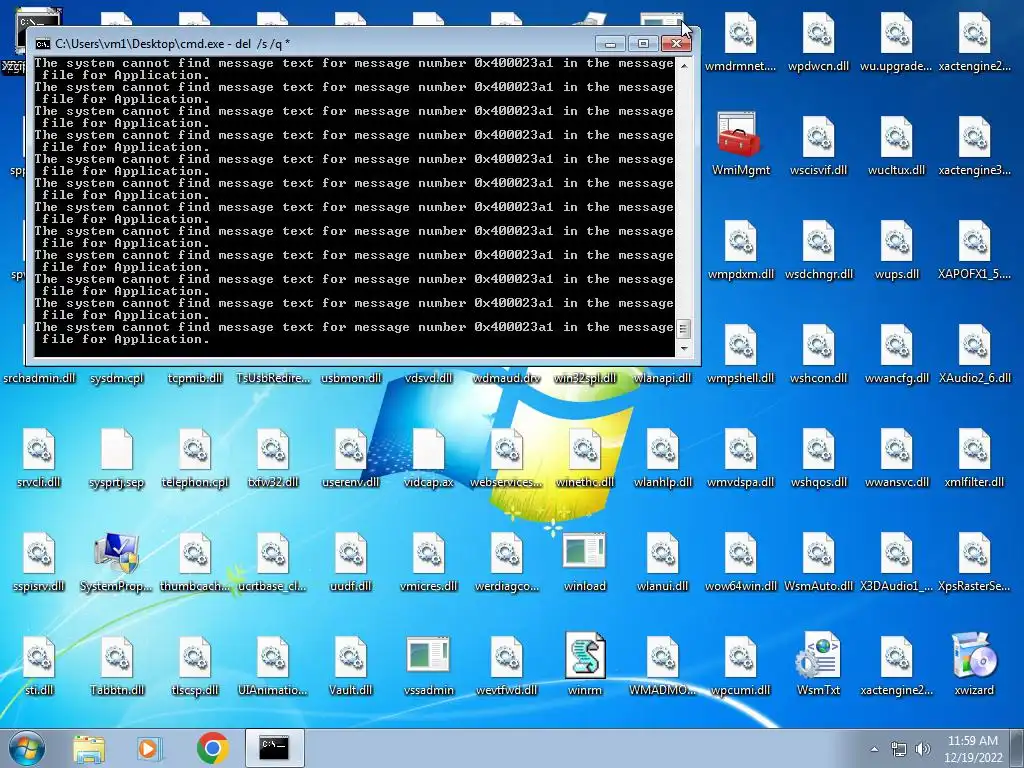The image size is (1024, 768).
Task: Click the cmd window scrollbar down arrow
Action: (x=684, y=349)
